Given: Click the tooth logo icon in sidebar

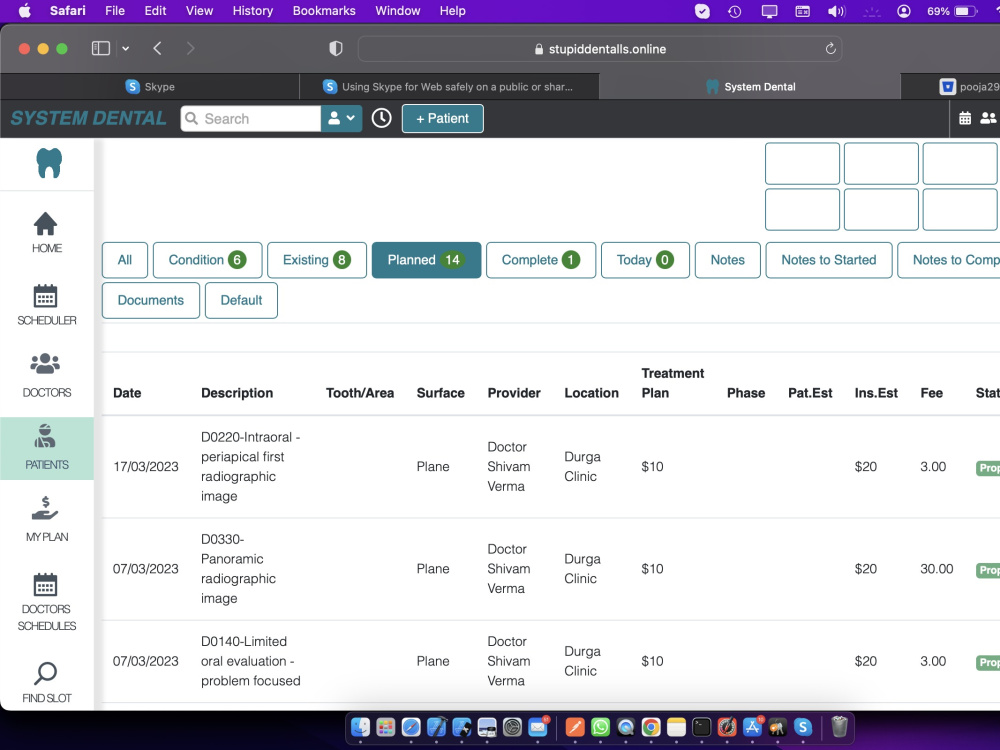Looking at the screenshot, I should coord(49,163).
